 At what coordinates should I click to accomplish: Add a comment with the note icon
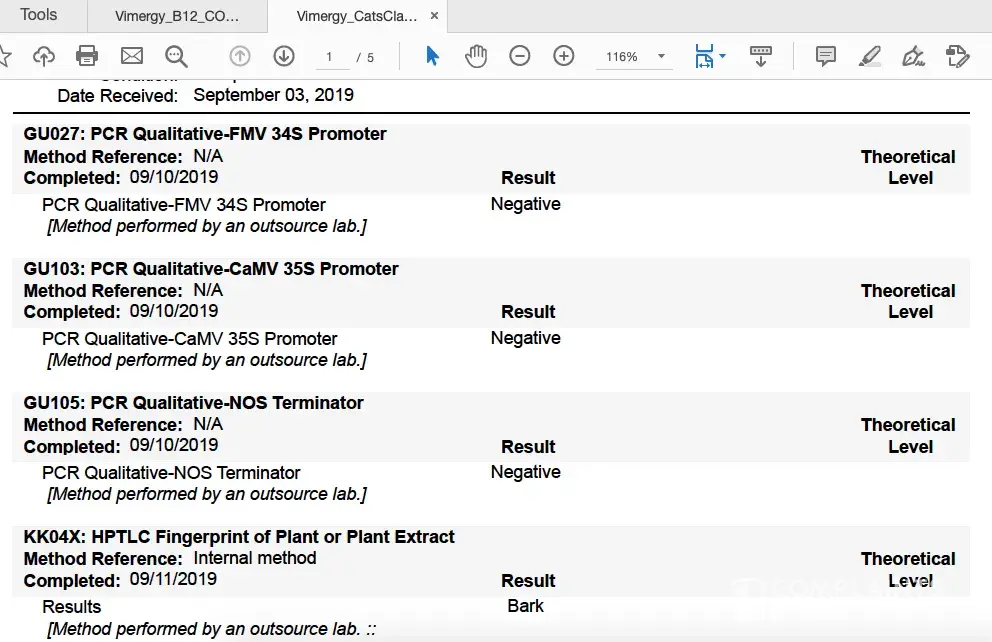point(826,56)
